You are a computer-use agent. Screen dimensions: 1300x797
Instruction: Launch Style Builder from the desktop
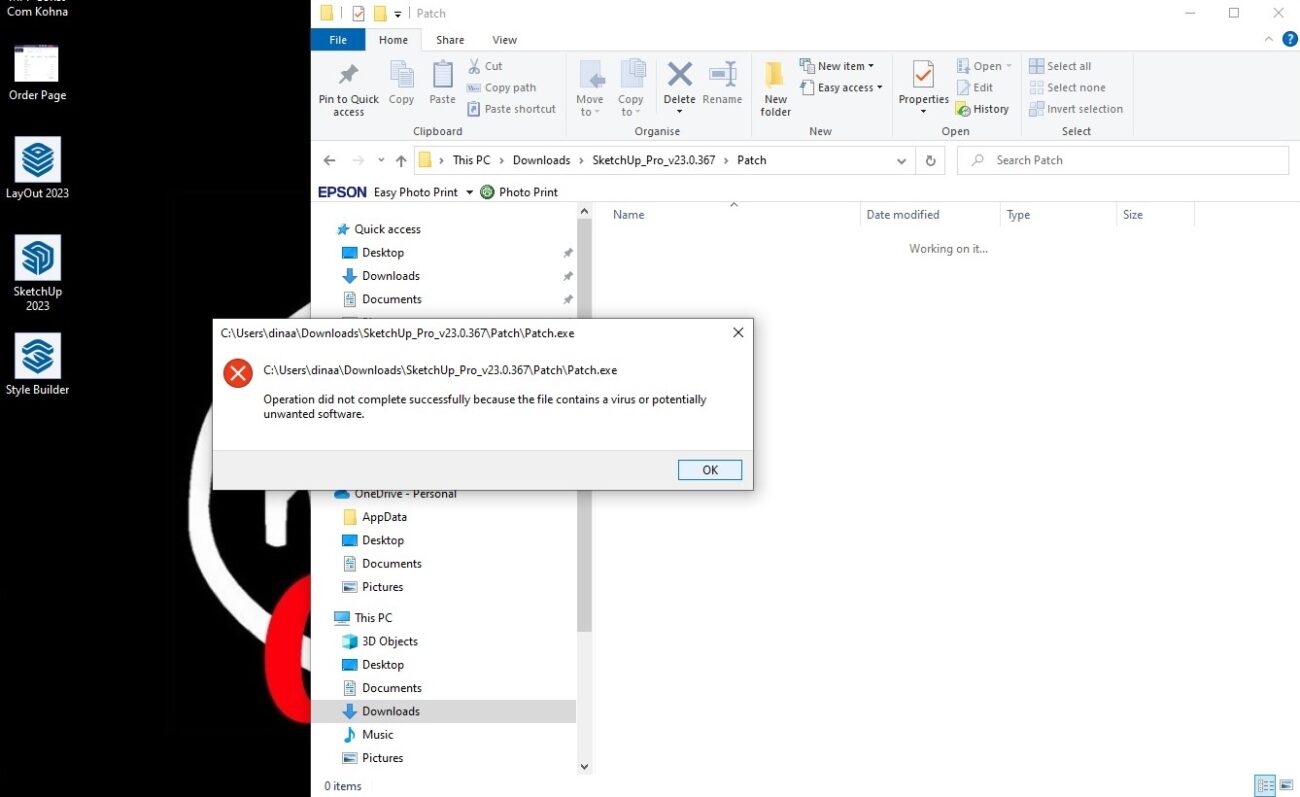tap(37, 364)
